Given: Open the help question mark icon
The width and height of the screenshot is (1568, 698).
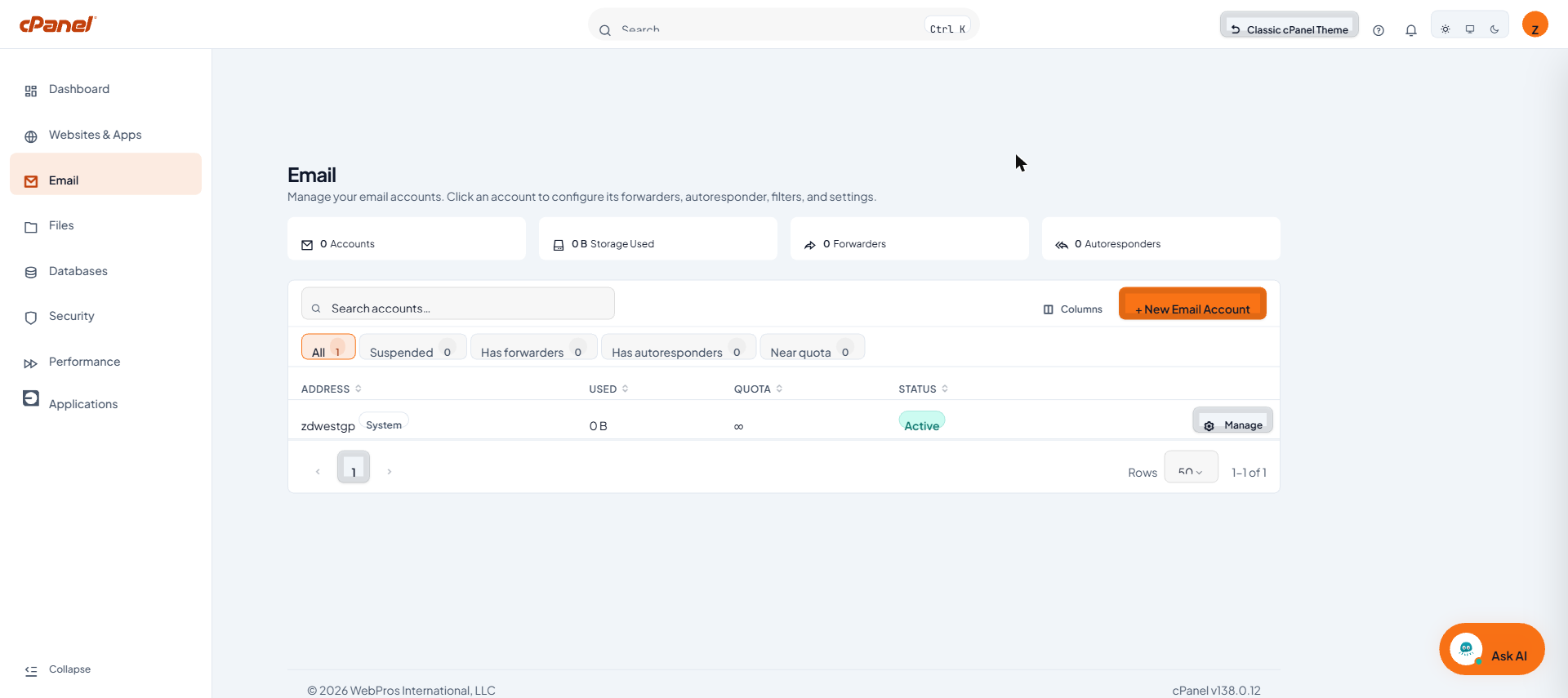Looking at the screenshot, I should pyautogui.click(x=1379, y=30).
